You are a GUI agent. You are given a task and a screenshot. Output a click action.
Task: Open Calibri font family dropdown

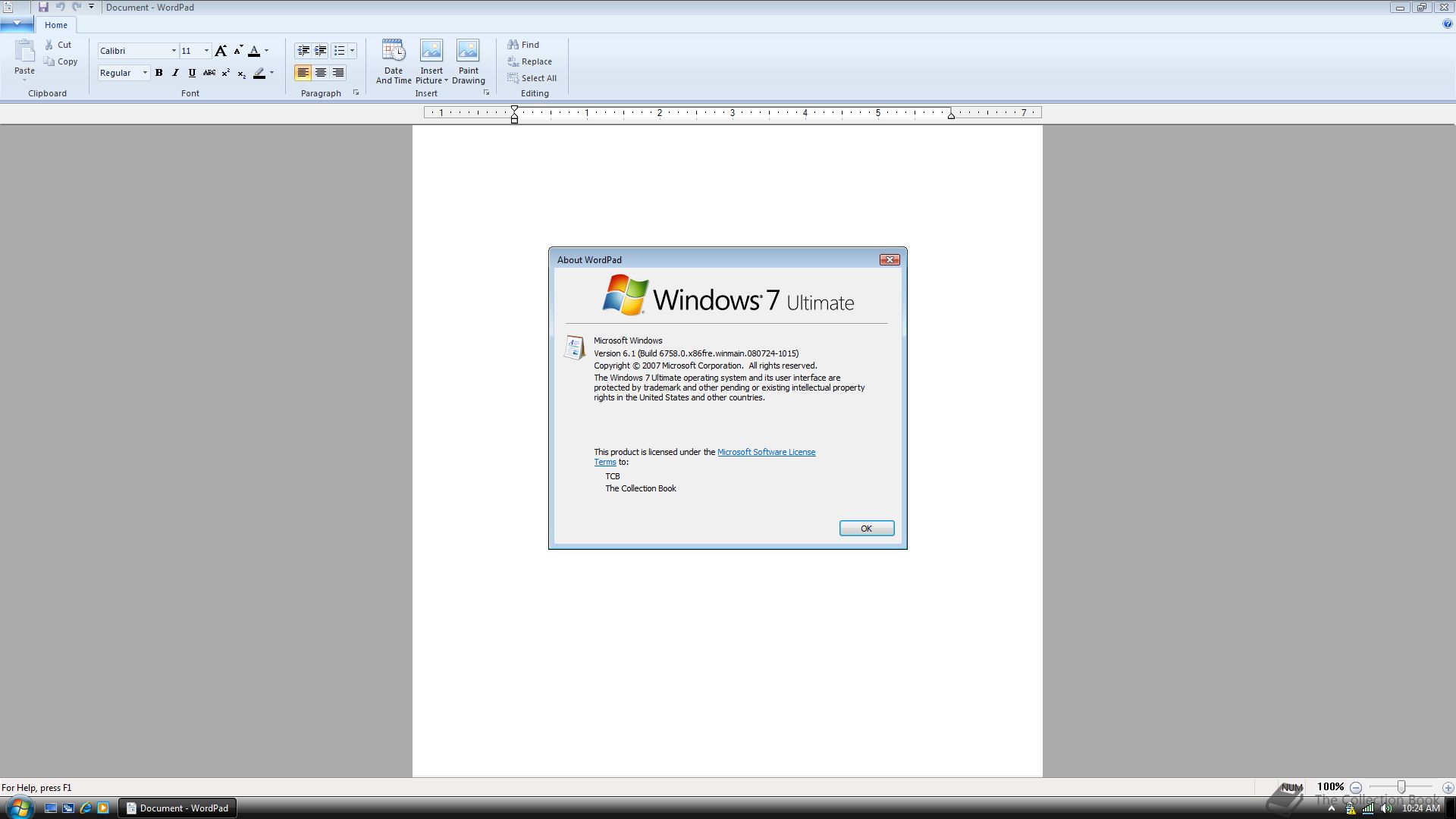[174, 51]
